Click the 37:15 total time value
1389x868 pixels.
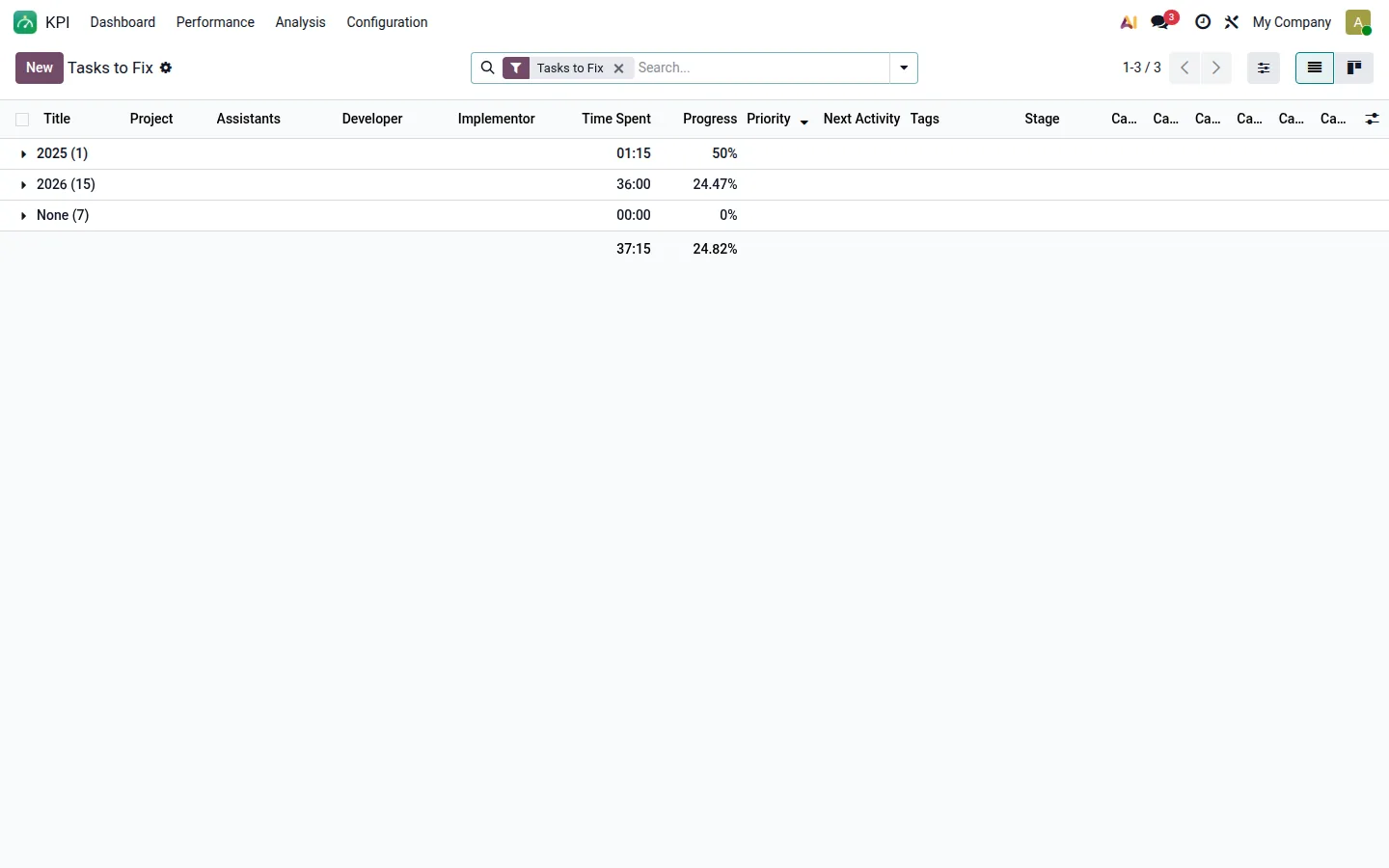point(634,249)
